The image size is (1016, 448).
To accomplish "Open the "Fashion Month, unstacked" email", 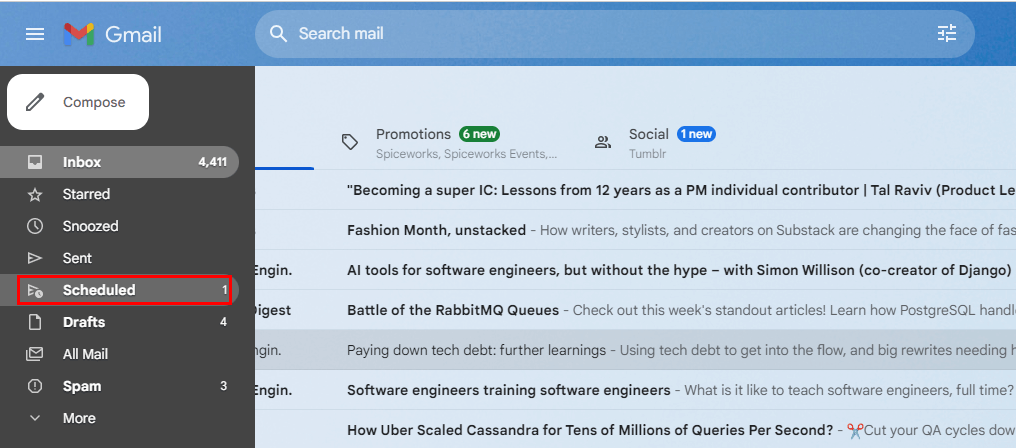I will coord(436,230).
